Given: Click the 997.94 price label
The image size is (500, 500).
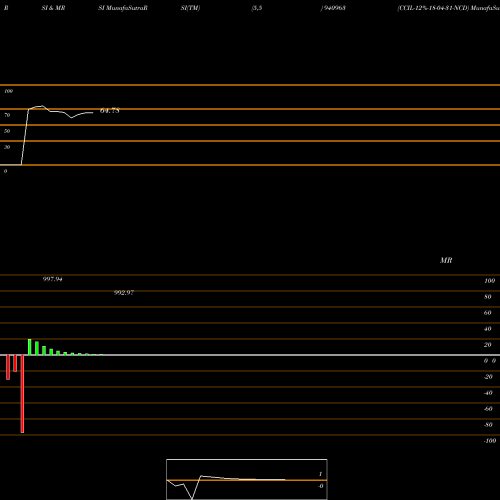Looking at the screenshot, I should (x=52, y=279).
